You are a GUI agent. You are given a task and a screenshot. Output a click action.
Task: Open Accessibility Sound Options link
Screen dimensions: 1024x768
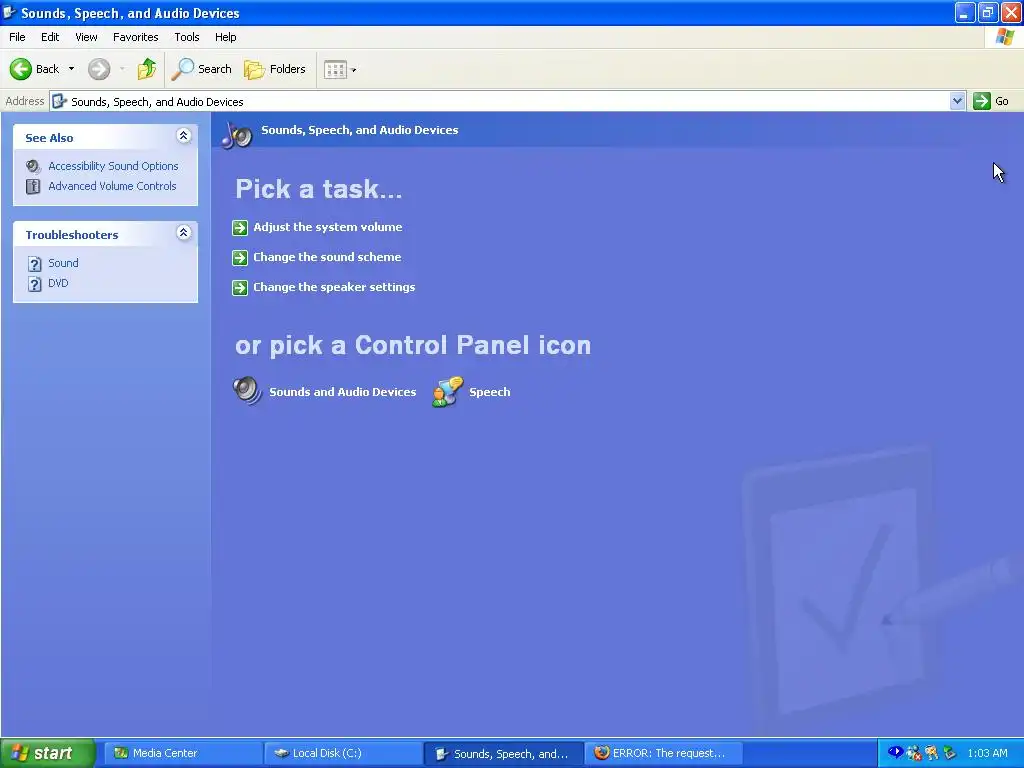tap(113, 167)
